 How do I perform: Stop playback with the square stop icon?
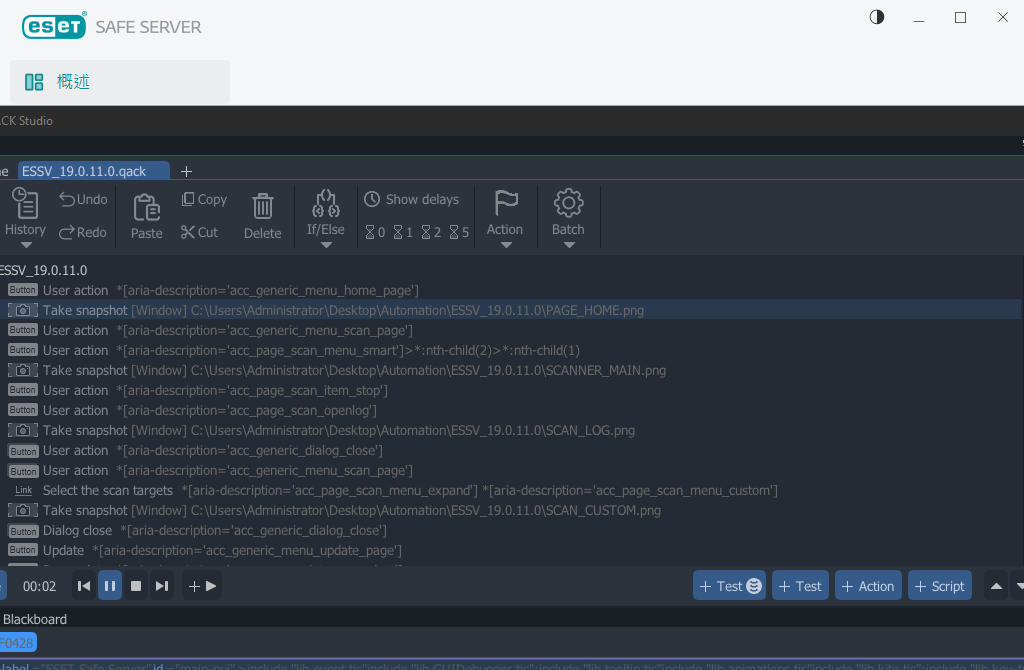coord(136,586)
